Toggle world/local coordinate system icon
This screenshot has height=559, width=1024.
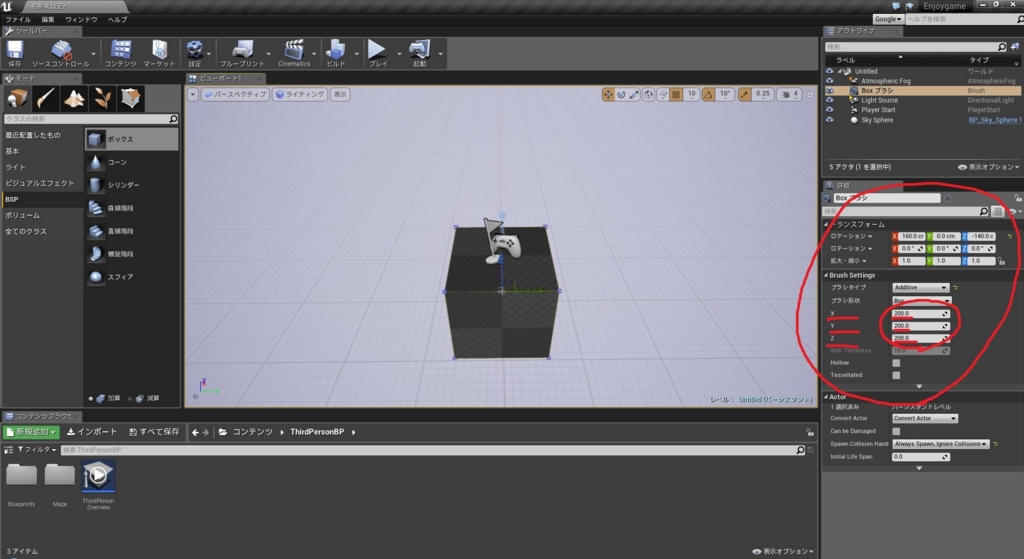point(648,95)
